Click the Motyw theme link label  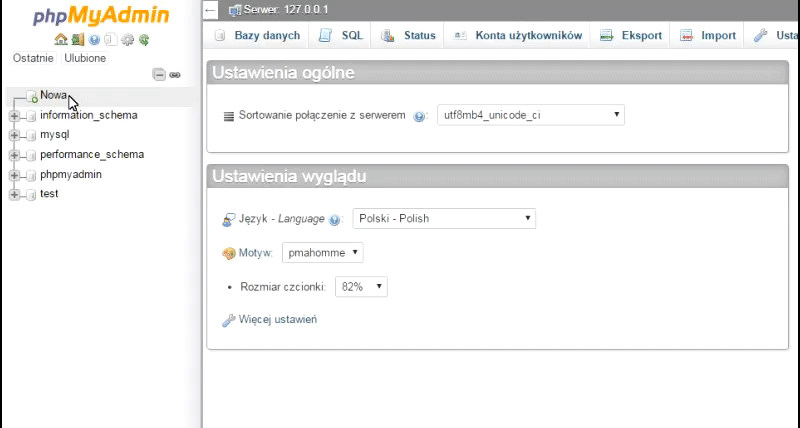[x=256, y=253]
